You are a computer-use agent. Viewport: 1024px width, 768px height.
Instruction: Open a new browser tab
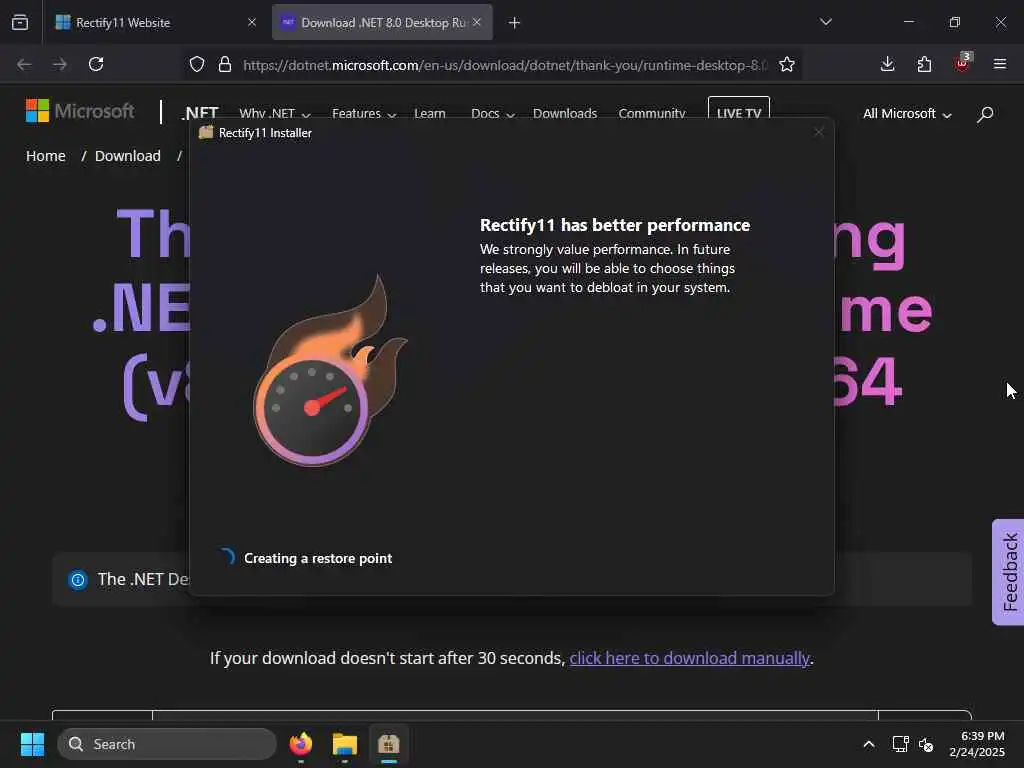pos(515,23)
